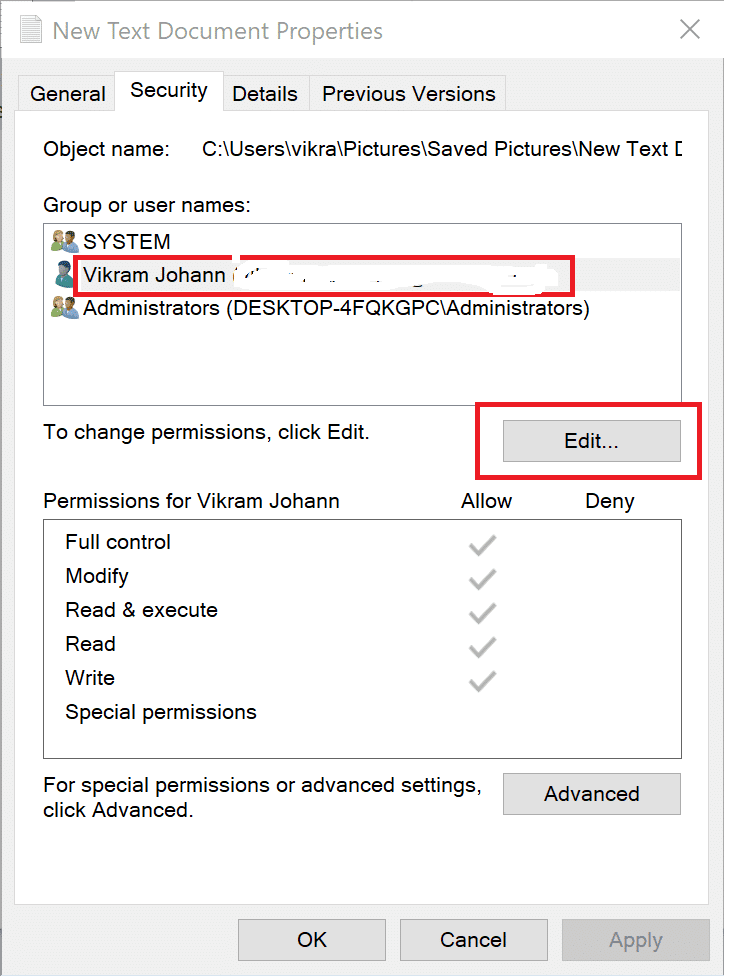Select SYSTEM in the user names list

point(128,240)
